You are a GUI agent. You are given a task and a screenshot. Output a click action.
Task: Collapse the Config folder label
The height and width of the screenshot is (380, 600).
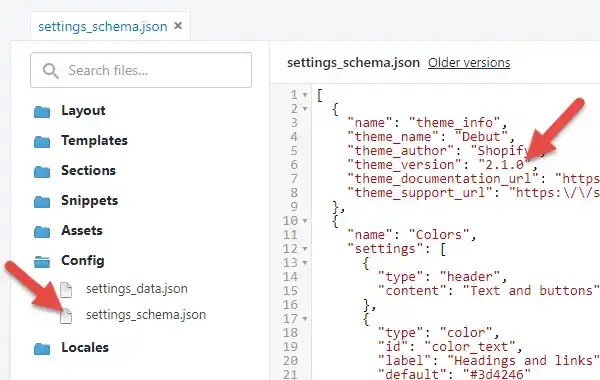83,261
